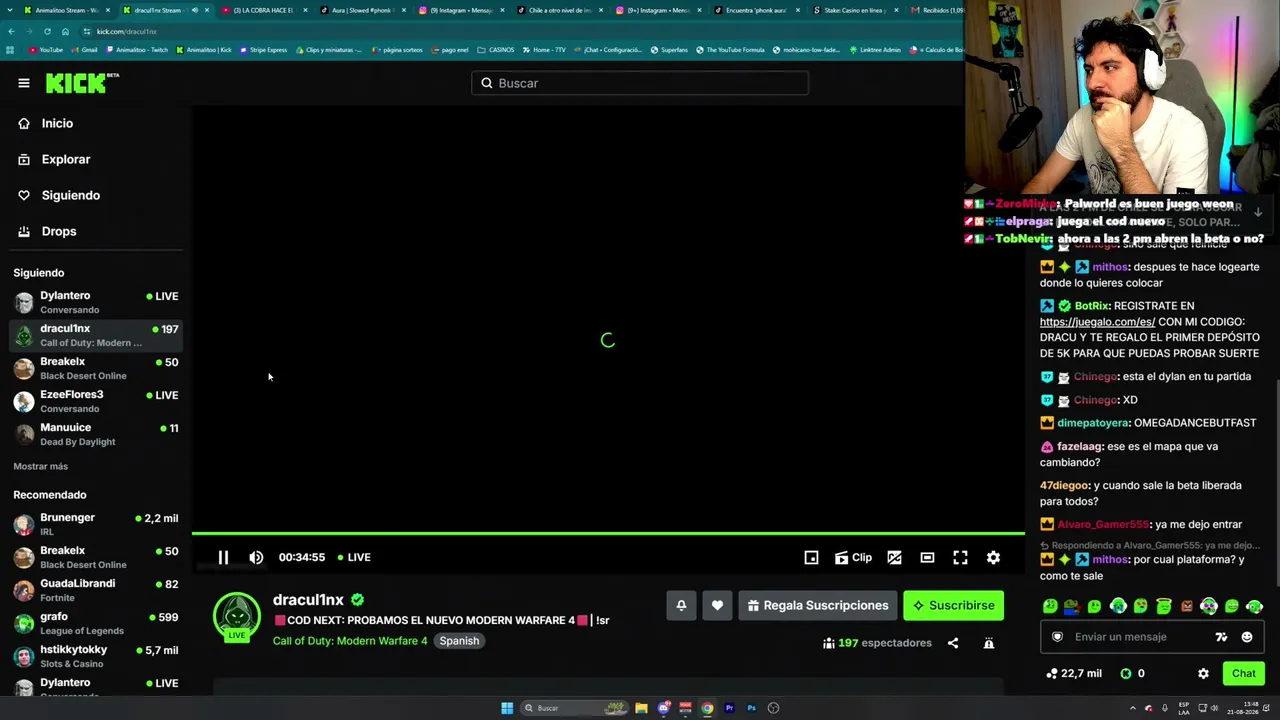Screen dimensions: 1280x720
Task: Open GuadaLibrandi's Fortnite stream
Action: click(96, 590)
